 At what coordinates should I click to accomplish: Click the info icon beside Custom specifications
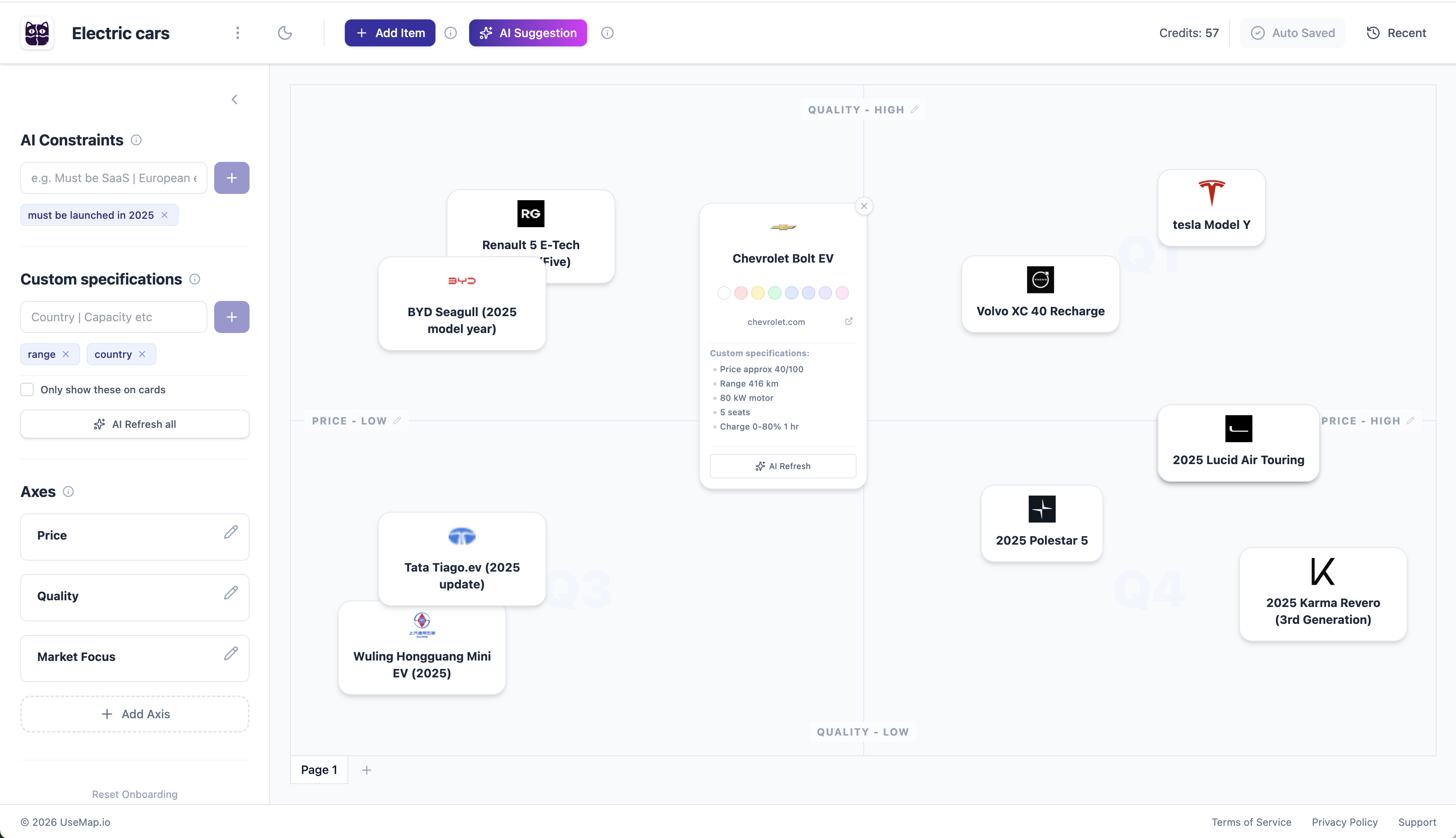point(194,279)
